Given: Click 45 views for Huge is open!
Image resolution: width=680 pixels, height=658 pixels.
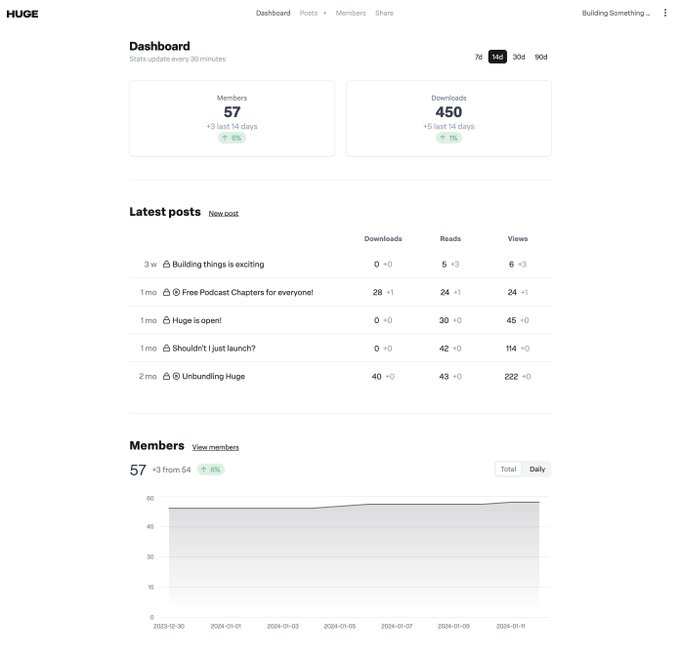Looking at the screenshot, I should [511, 320].
